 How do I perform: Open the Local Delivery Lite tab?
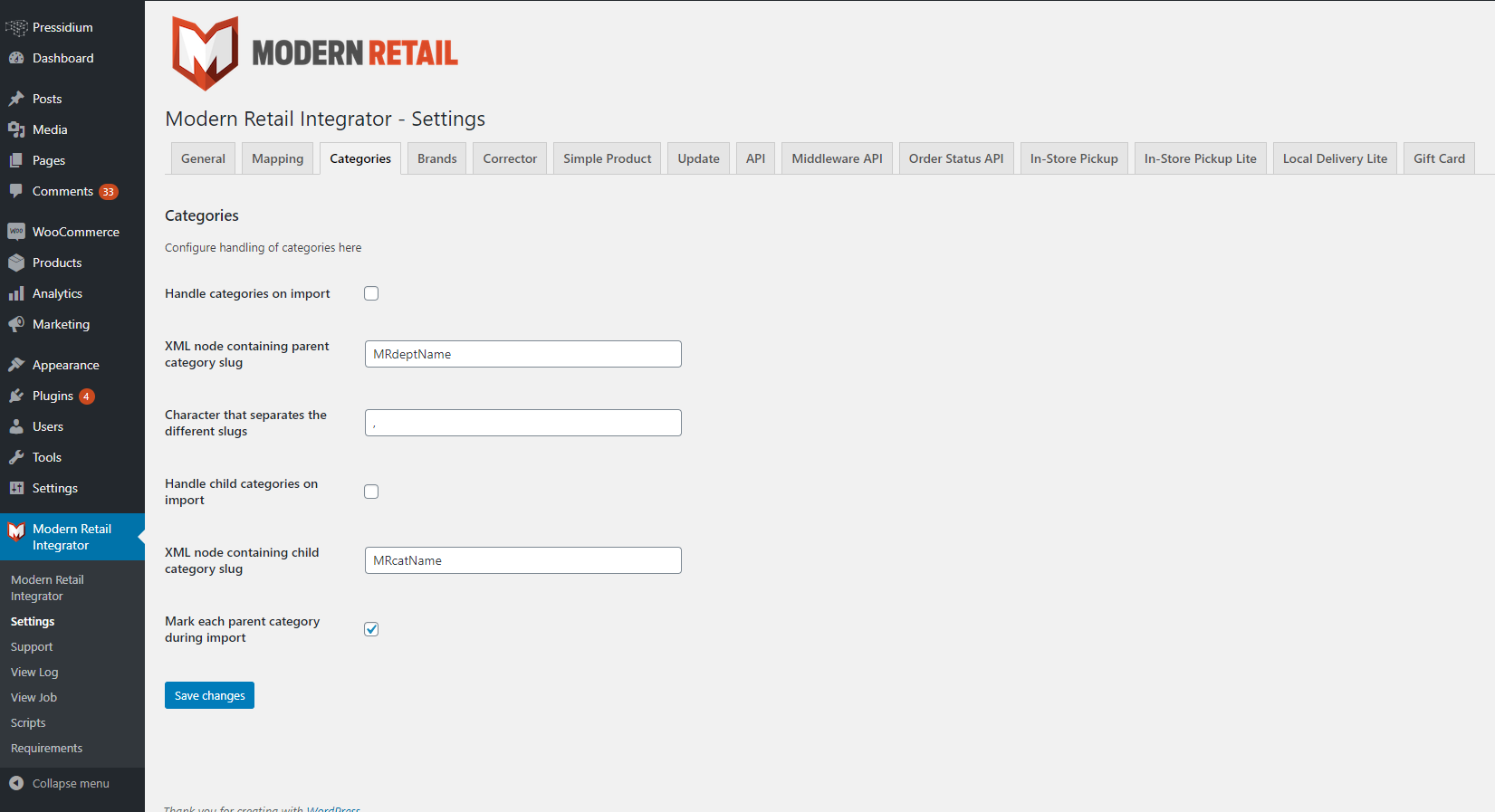click(1336, 158)
